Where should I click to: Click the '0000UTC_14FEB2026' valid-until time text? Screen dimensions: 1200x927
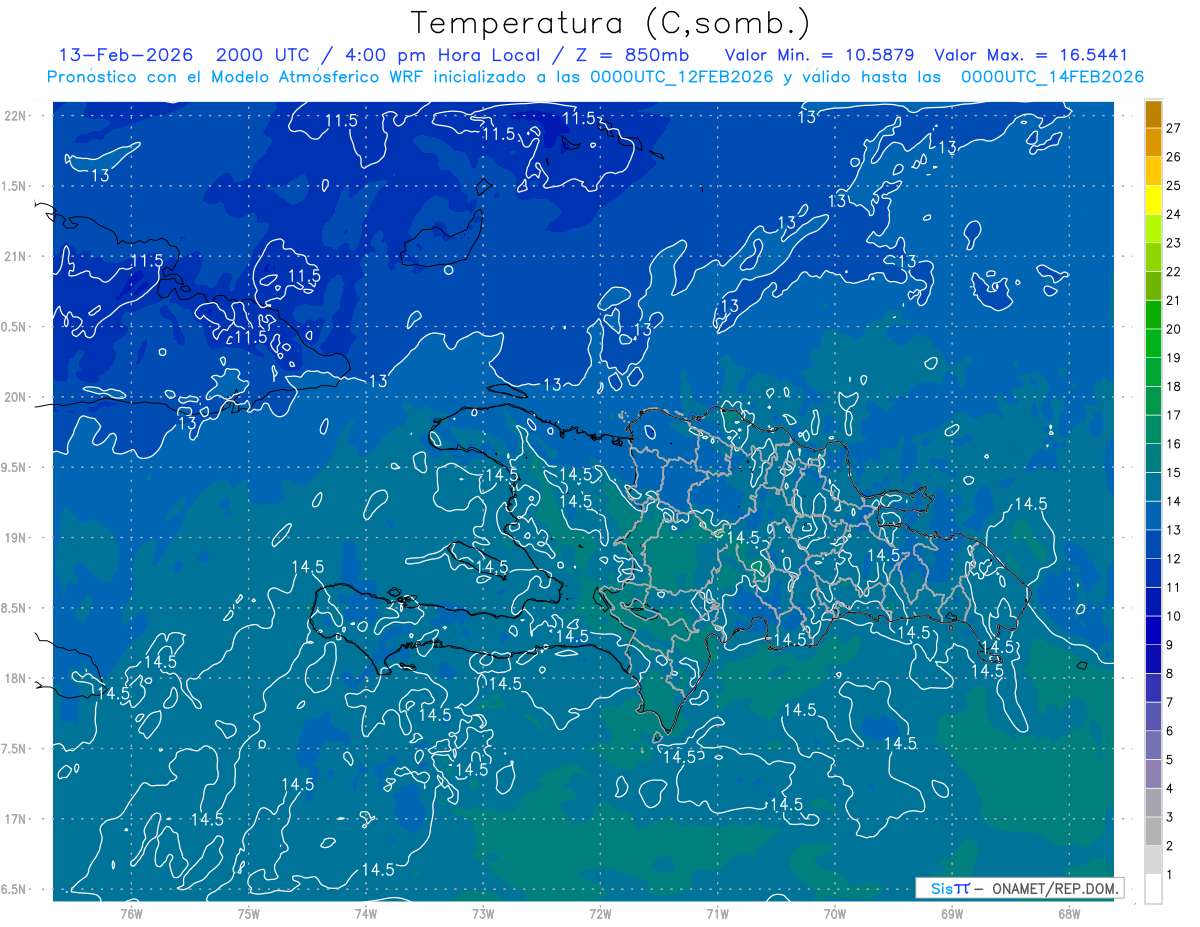click(1052, 77)
